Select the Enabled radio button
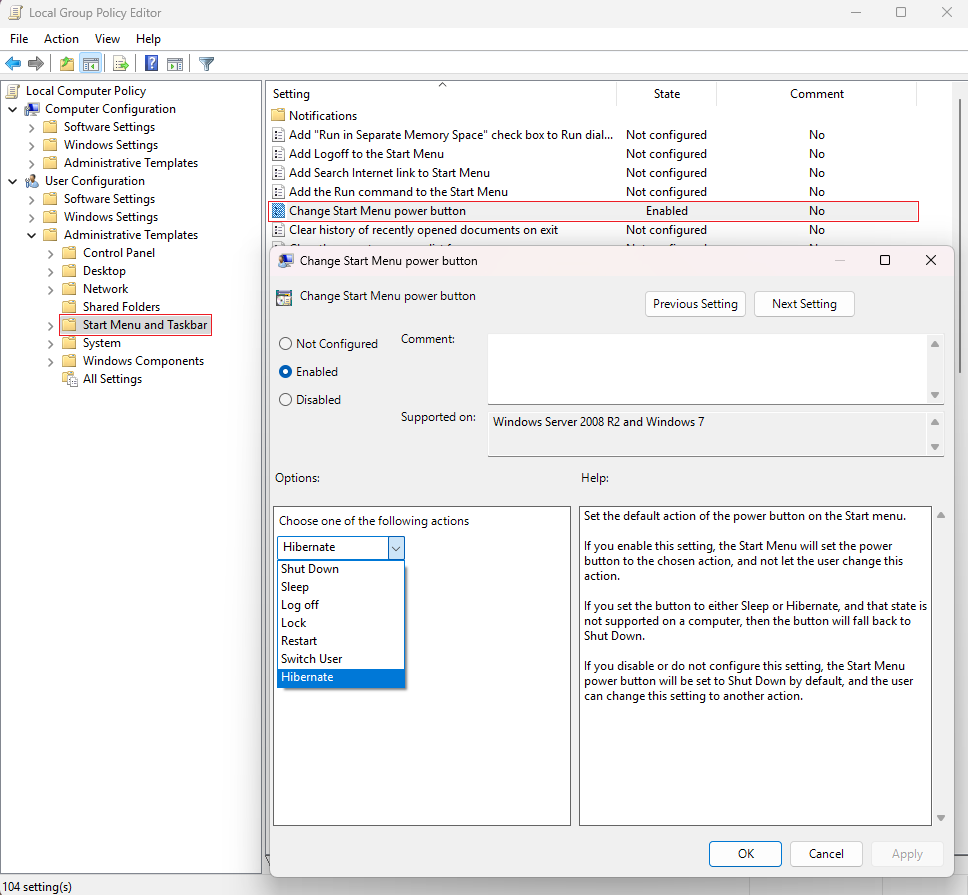 click(285, 372)
